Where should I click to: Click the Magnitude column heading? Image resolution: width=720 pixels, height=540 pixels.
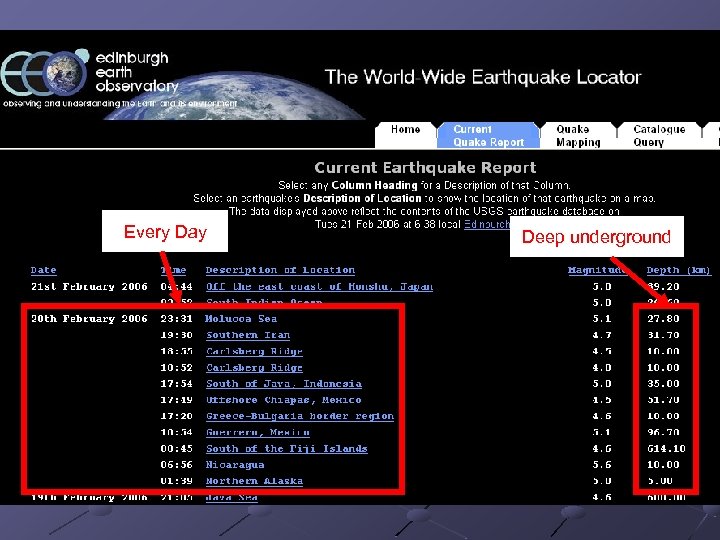(596, 270)
